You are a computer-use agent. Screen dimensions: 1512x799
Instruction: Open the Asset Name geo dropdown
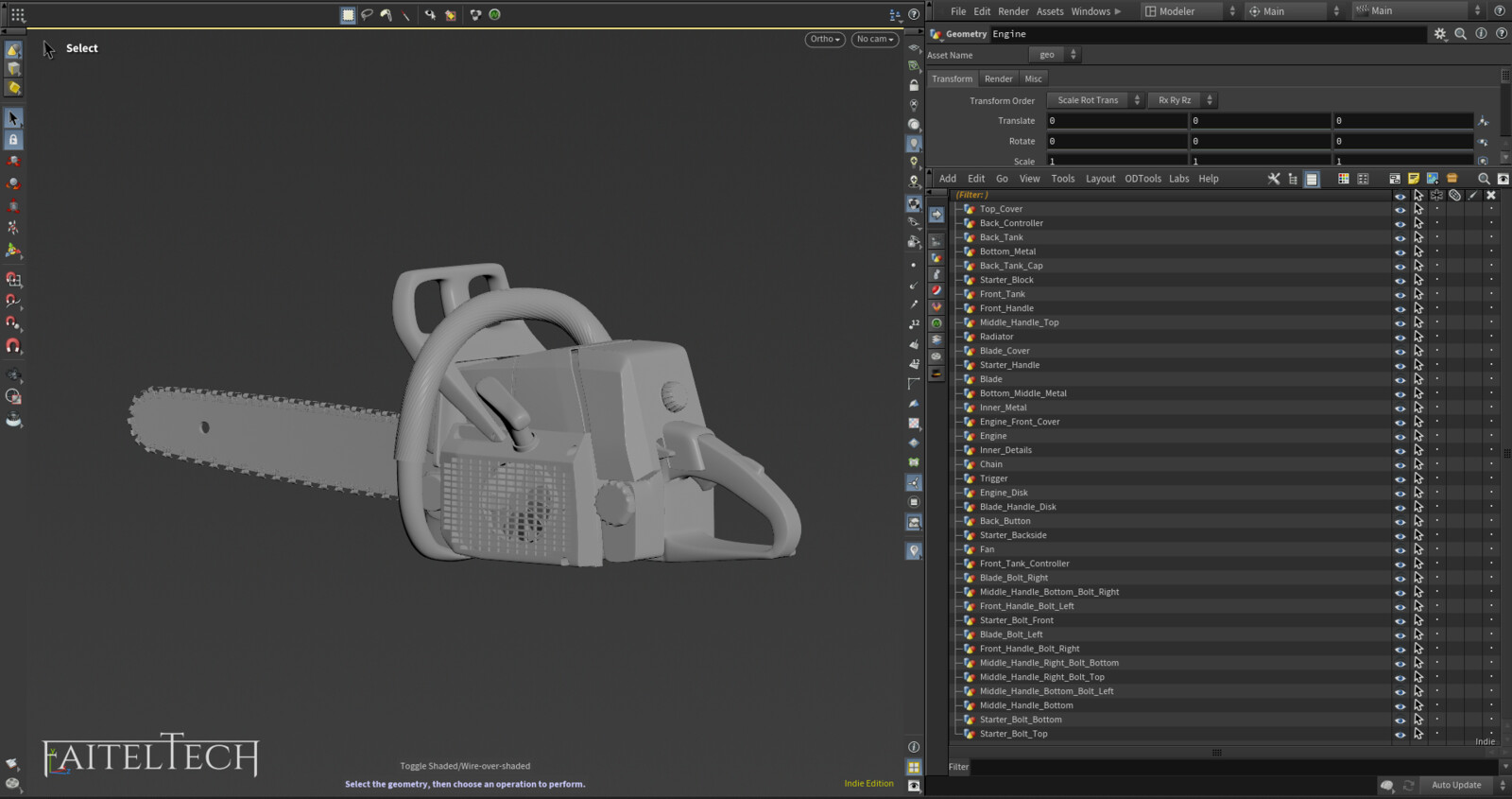1054,55
